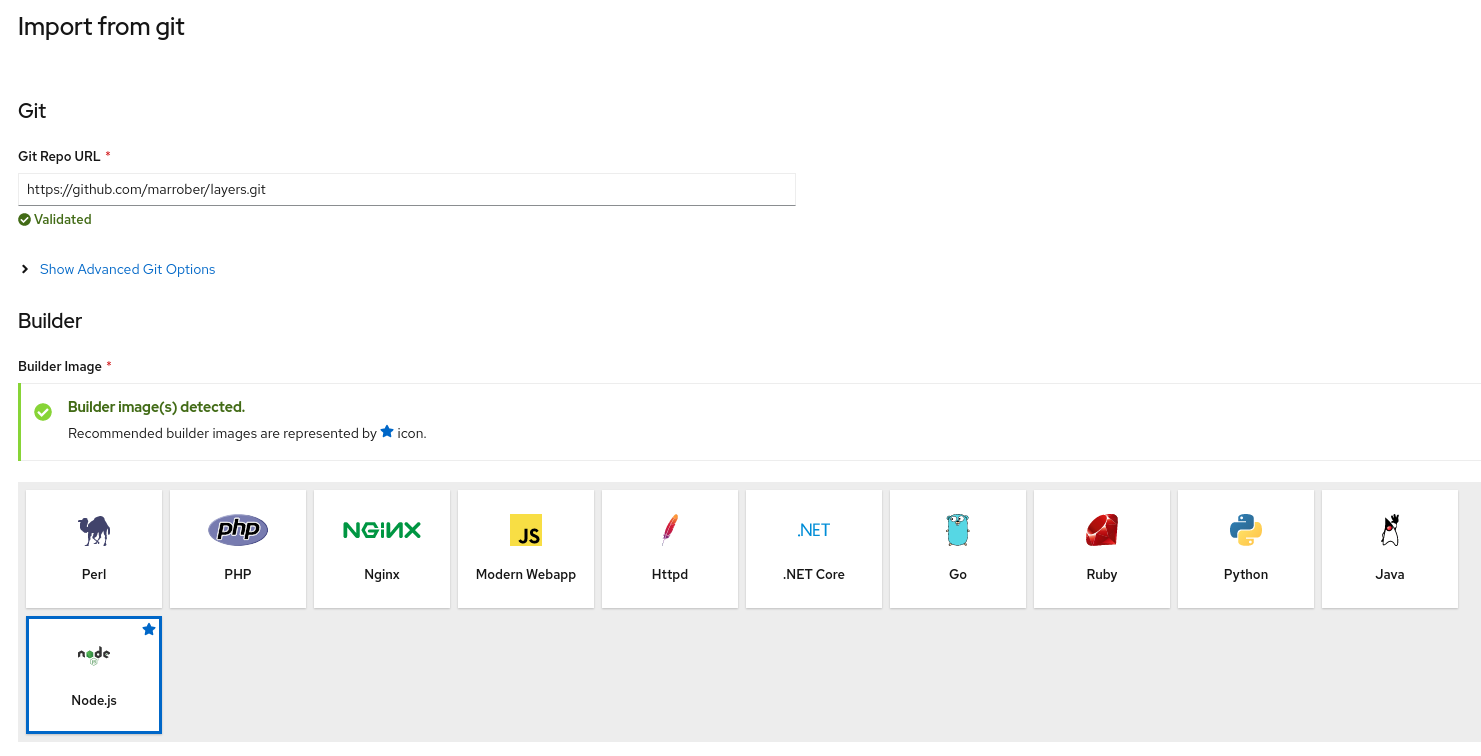Click the Node.js card label text
The width and height of the screenshot is (1481, 756).
point(94,700)
